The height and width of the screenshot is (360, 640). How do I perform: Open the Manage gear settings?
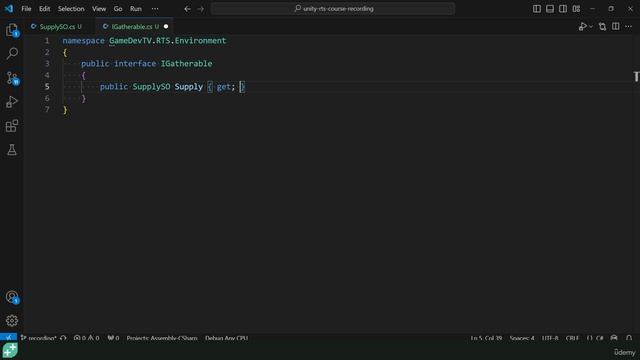pyautogui.click(x=12, y=320)
